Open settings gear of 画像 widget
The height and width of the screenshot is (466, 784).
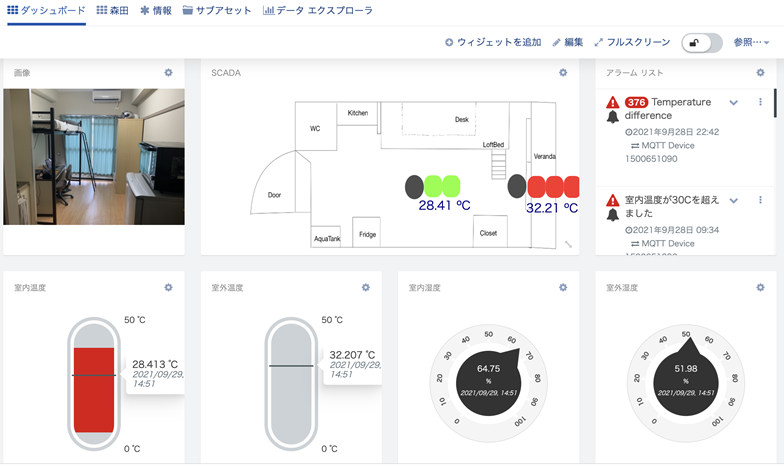(x=168, y=72)
